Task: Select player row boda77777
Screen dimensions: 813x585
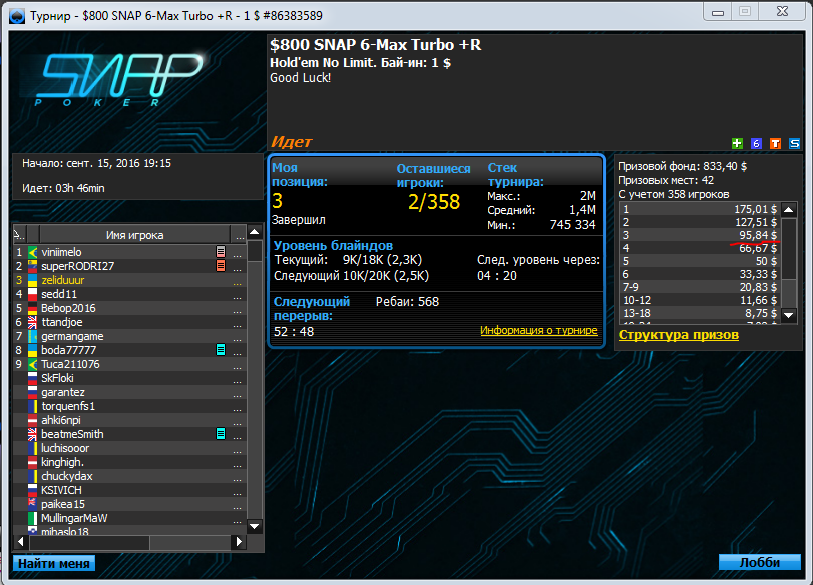Action: 130,350
